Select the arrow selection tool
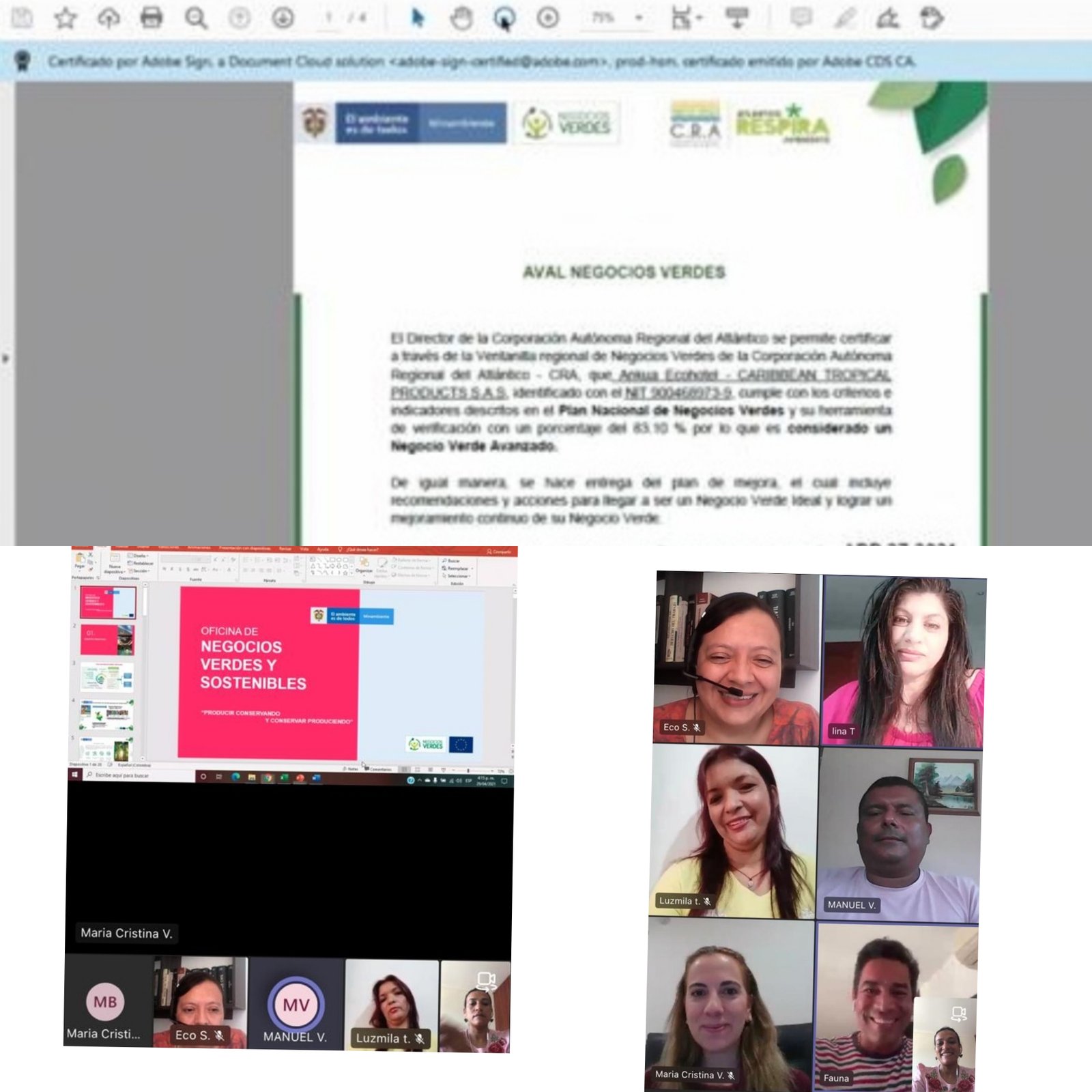 [x=418, y=18]
